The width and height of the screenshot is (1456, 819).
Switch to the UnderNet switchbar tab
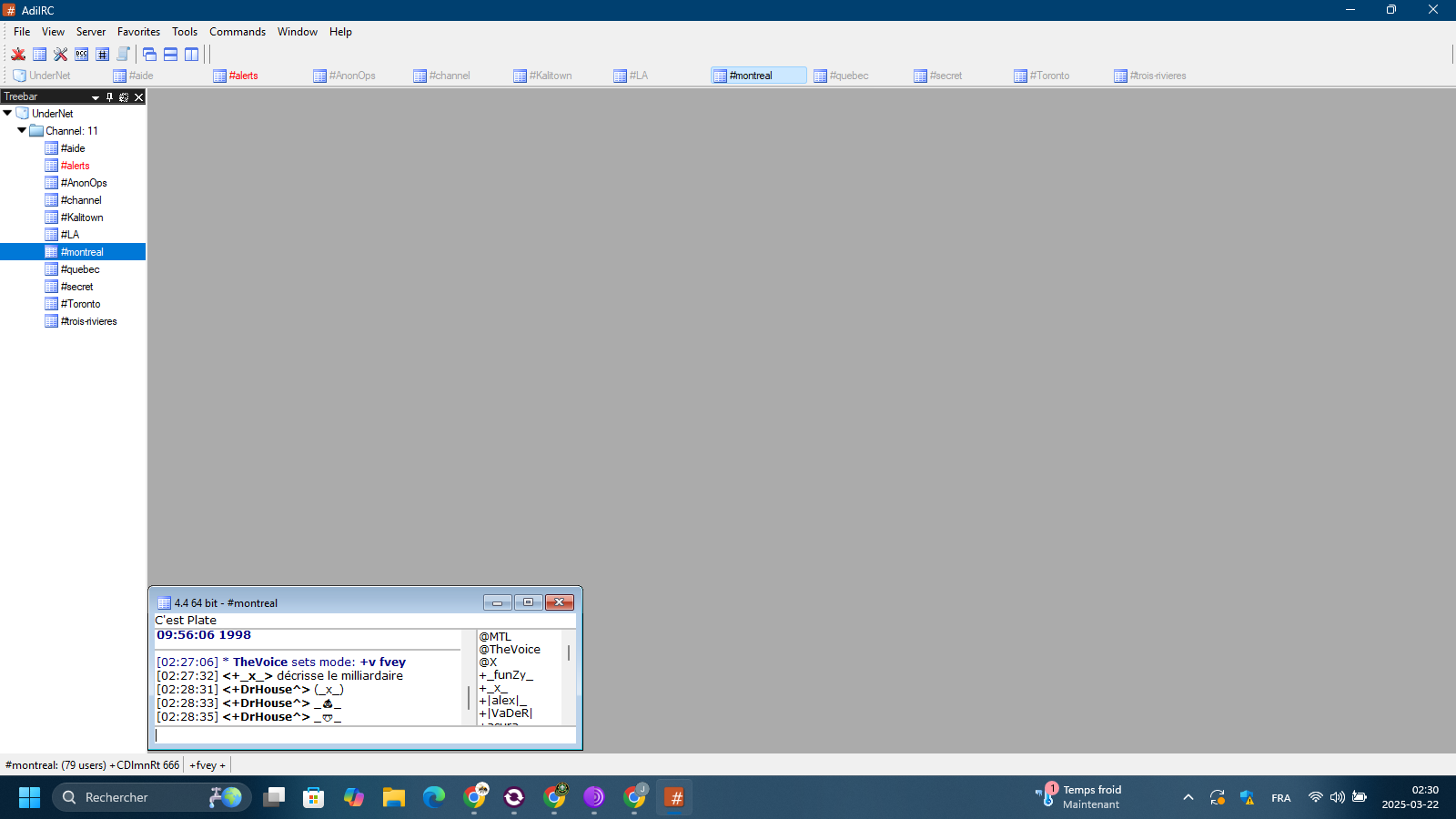pos(57,76)
